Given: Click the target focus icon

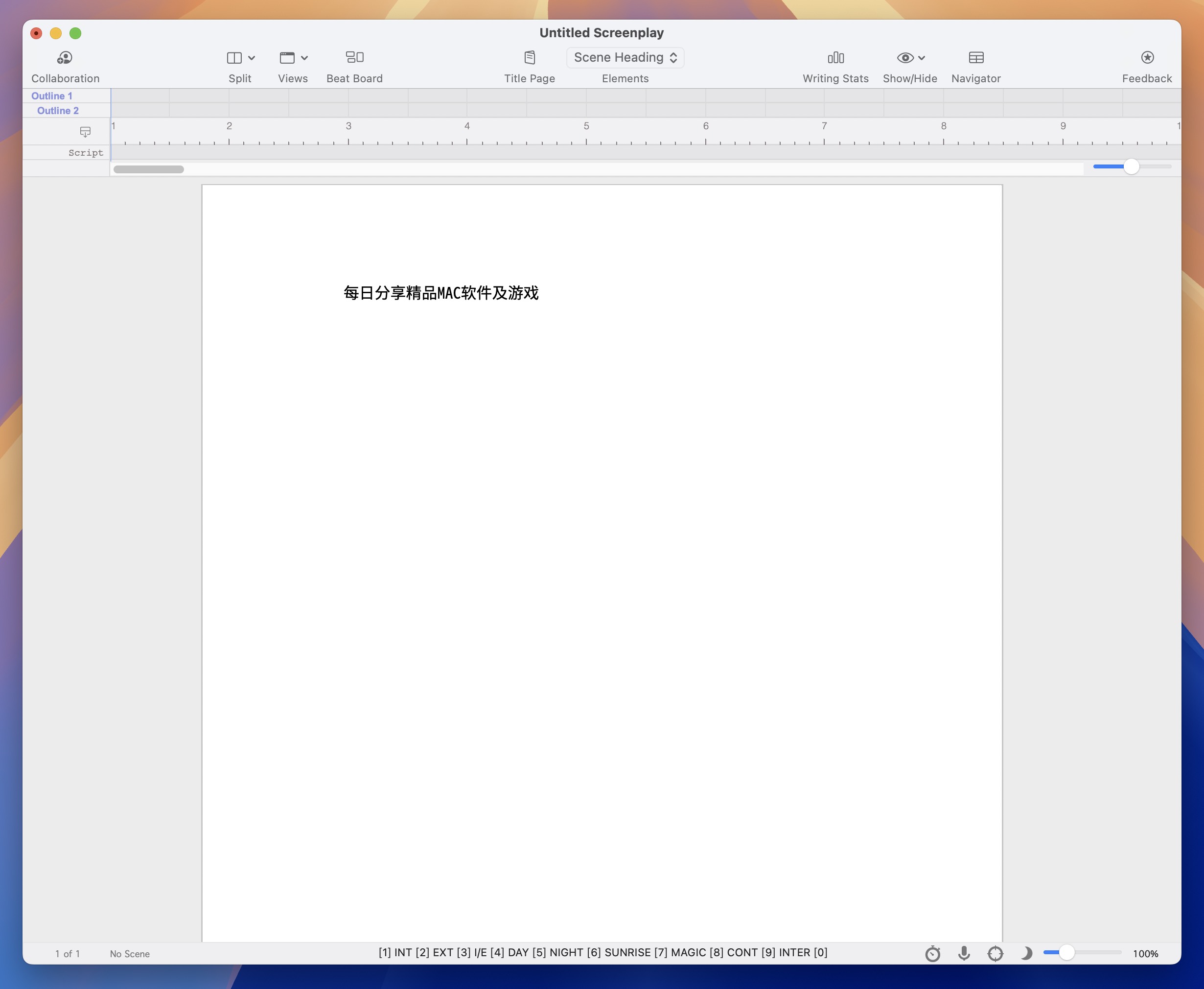Looking at the screenshot, I should point(995,953).
